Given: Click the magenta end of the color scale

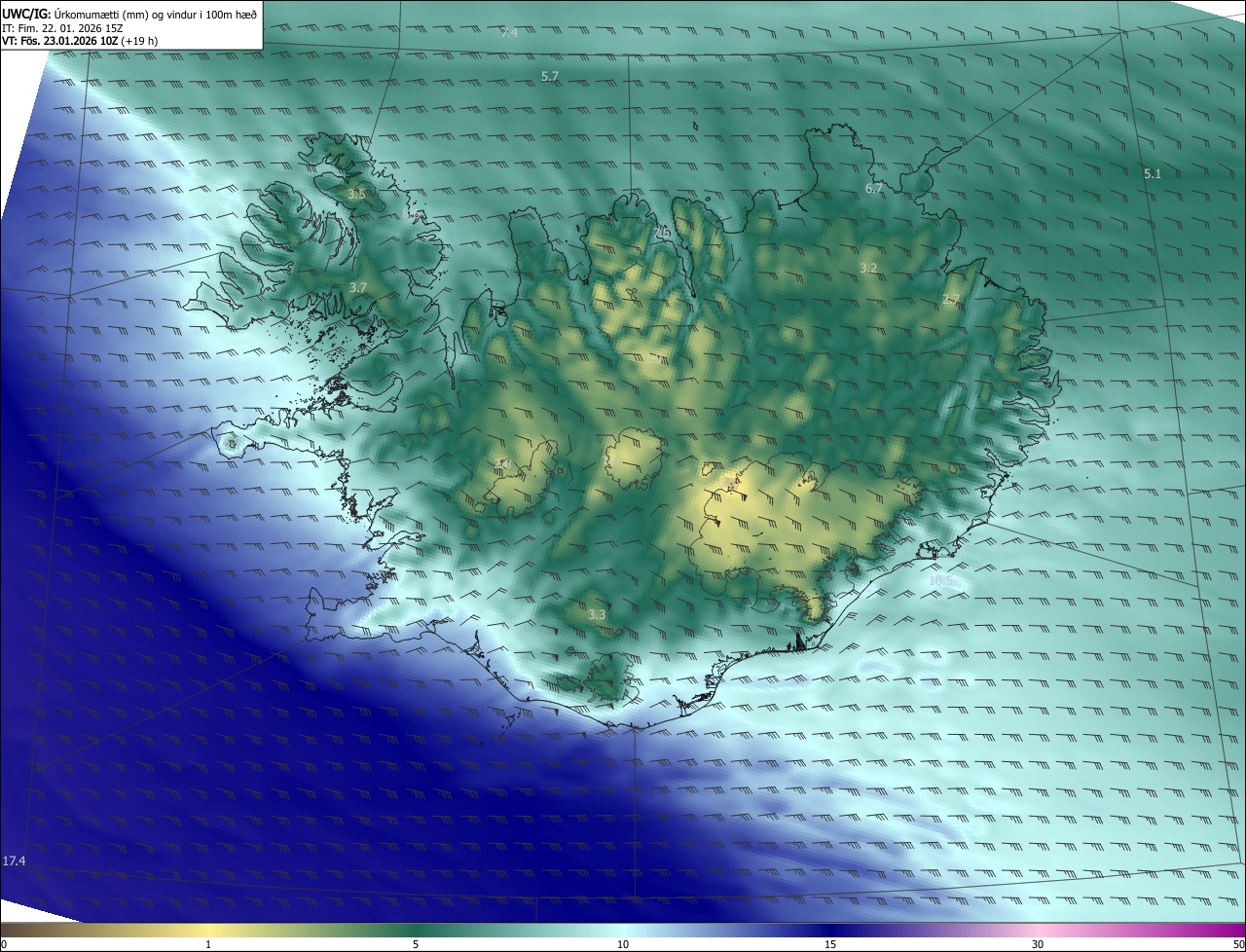Looking at the screenshot, I should click(x=1236, y=930).
